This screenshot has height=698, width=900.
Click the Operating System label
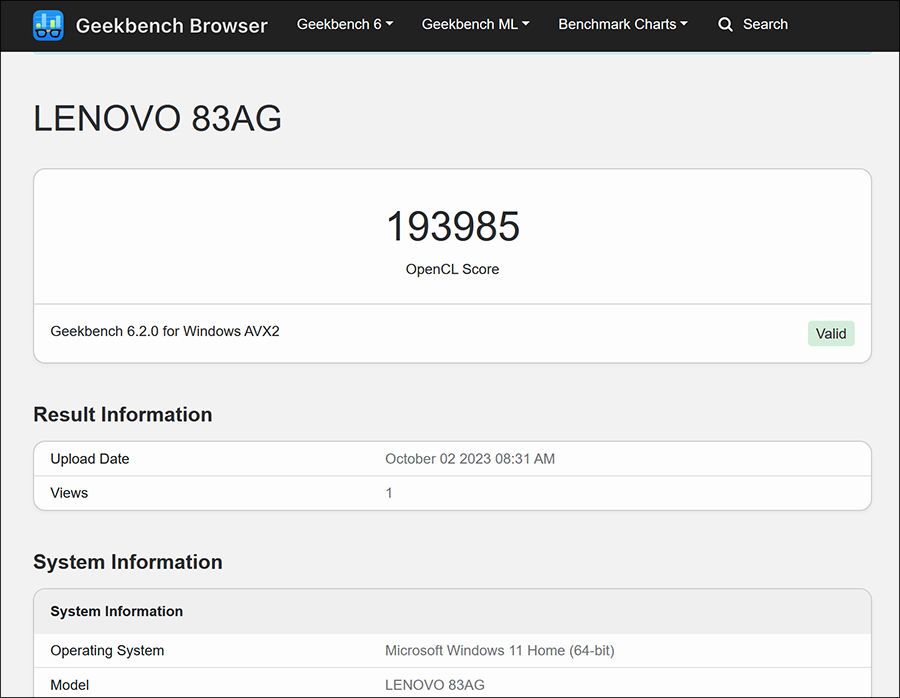pos(107,650)
